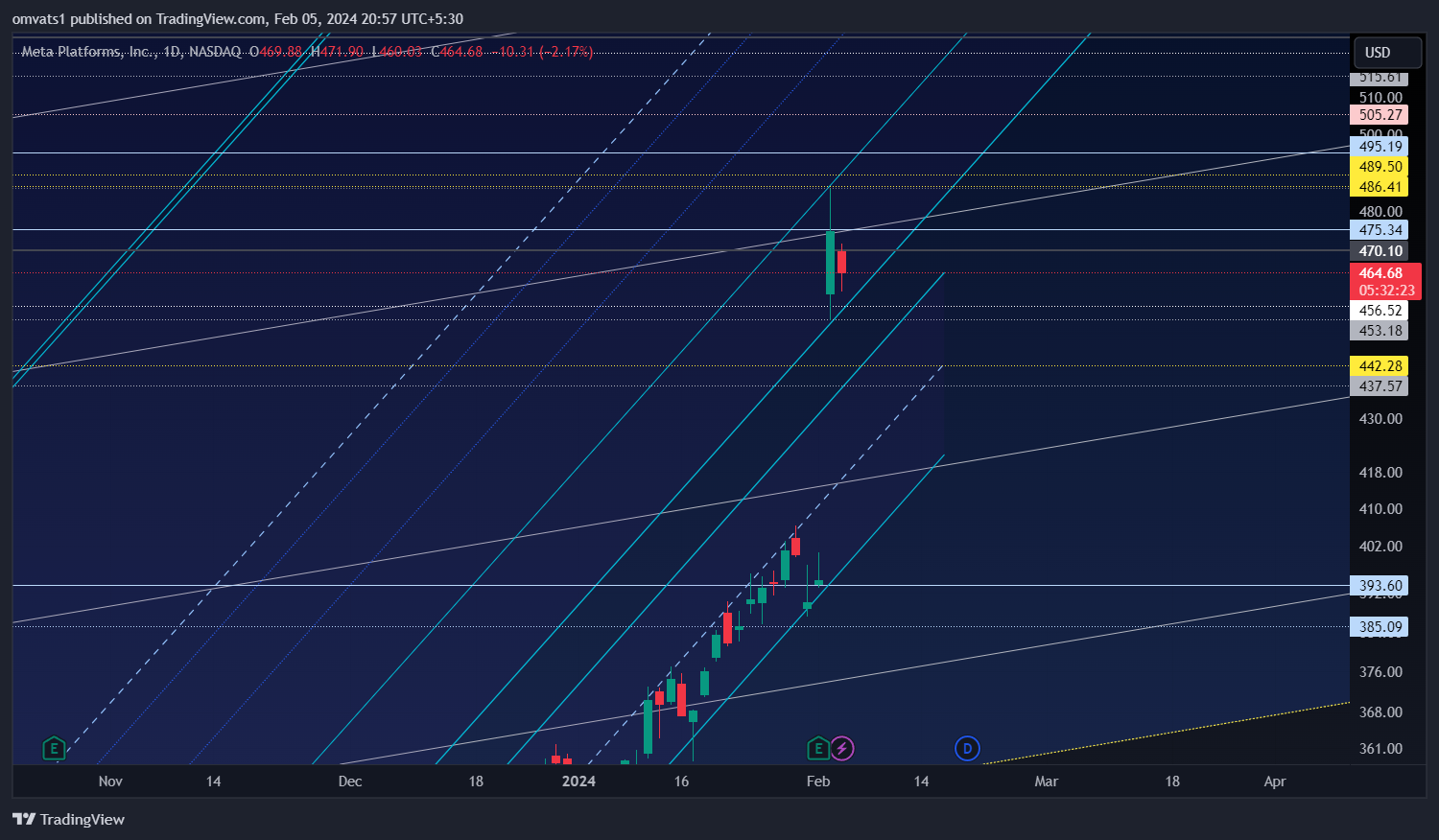The height and width of the screenshot is (840, 1439).
Task: Click the Mar label on time axis
Action: [1046, 782]
